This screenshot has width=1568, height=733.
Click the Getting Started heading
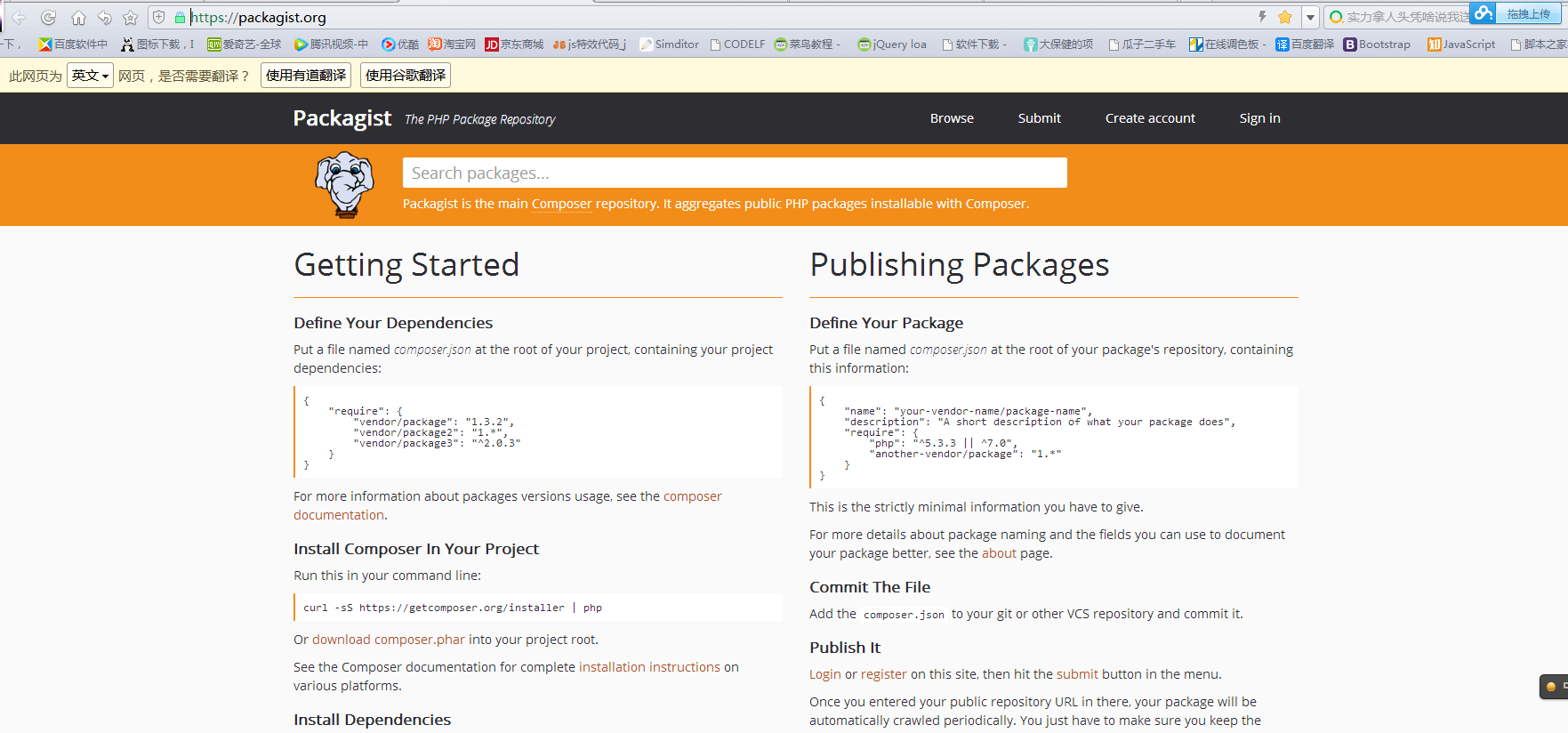click(x=406, y=265)
